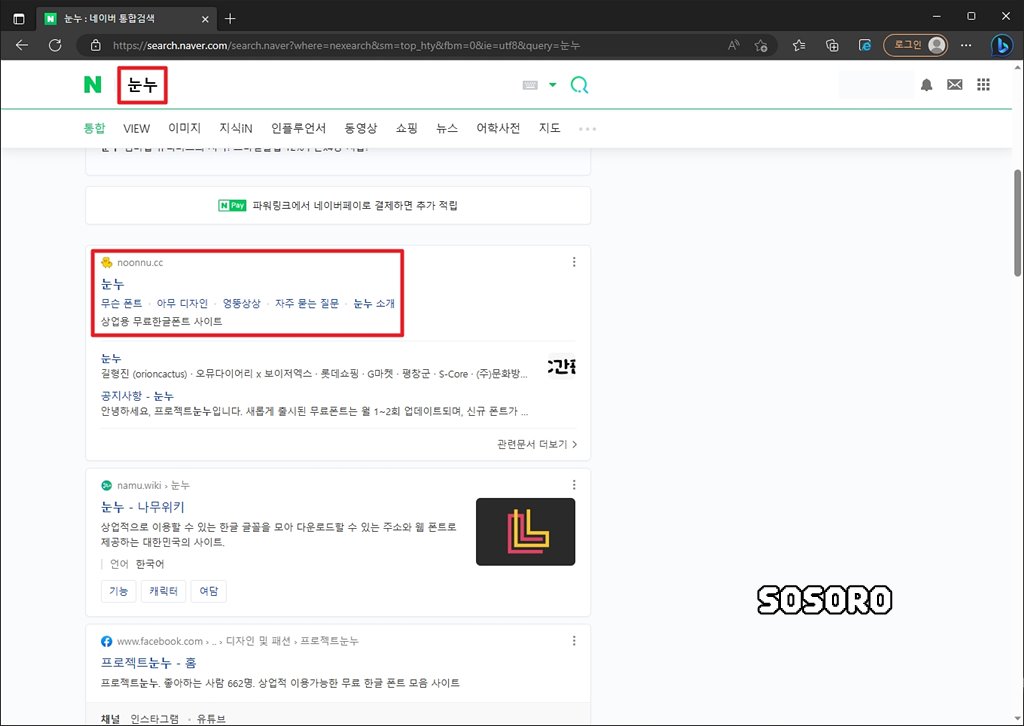Image resolution: width=1024 pixels, height=726 pixels.
Task: Expand the search history dropdown arrow
Action: pos(552,85)
